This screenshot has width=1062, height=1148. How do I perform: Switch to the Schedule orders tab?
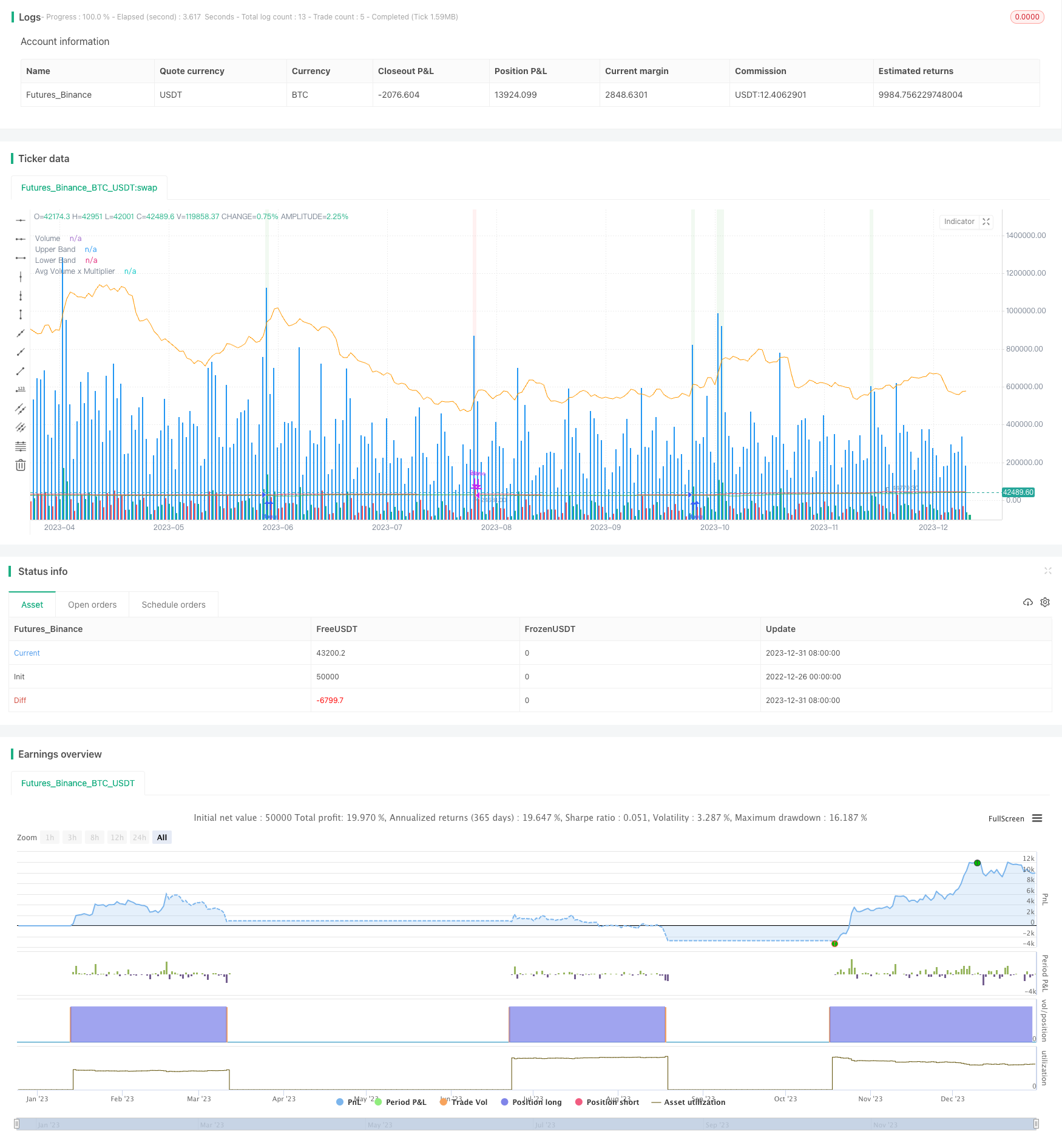click(x=174, y=605)
